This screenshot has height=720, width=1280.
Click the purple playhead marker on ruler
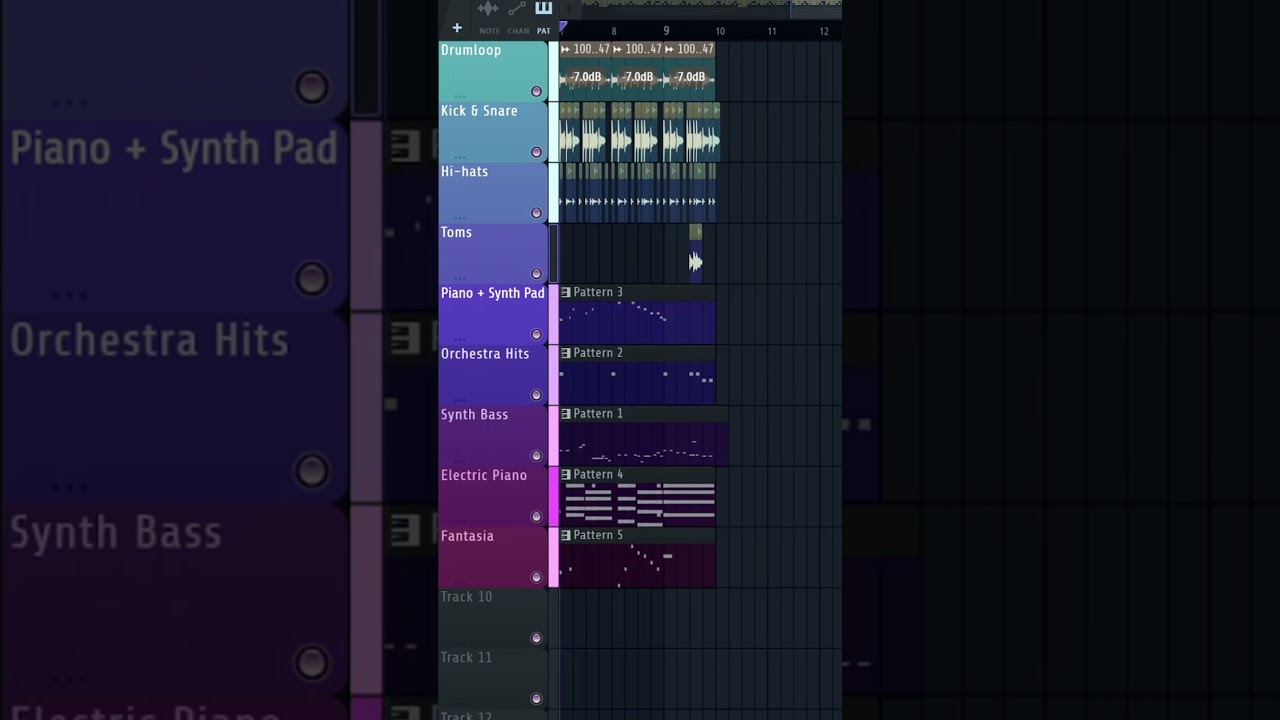[563, 27]
